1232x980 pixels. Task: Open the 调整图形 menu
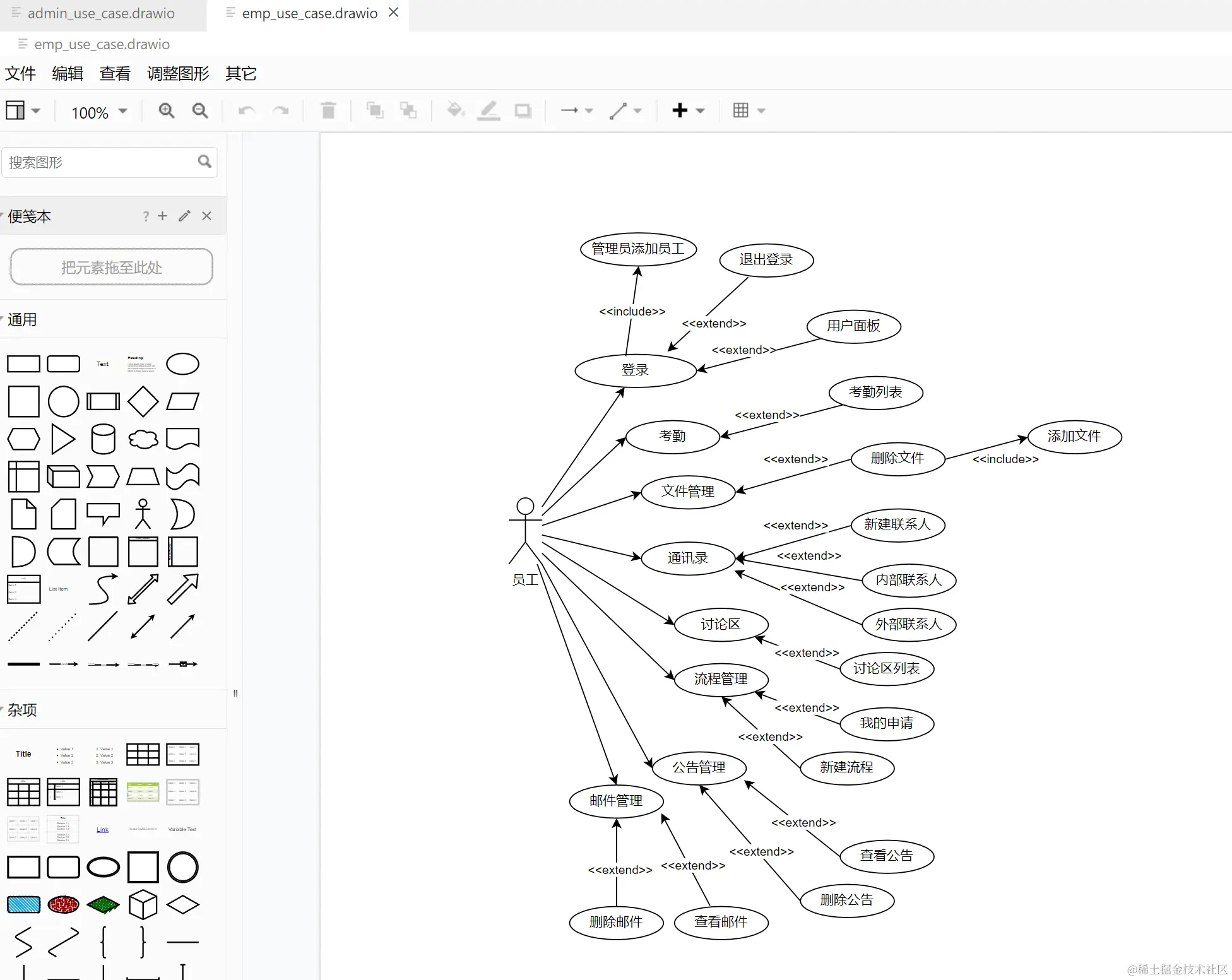coord(177,74)
